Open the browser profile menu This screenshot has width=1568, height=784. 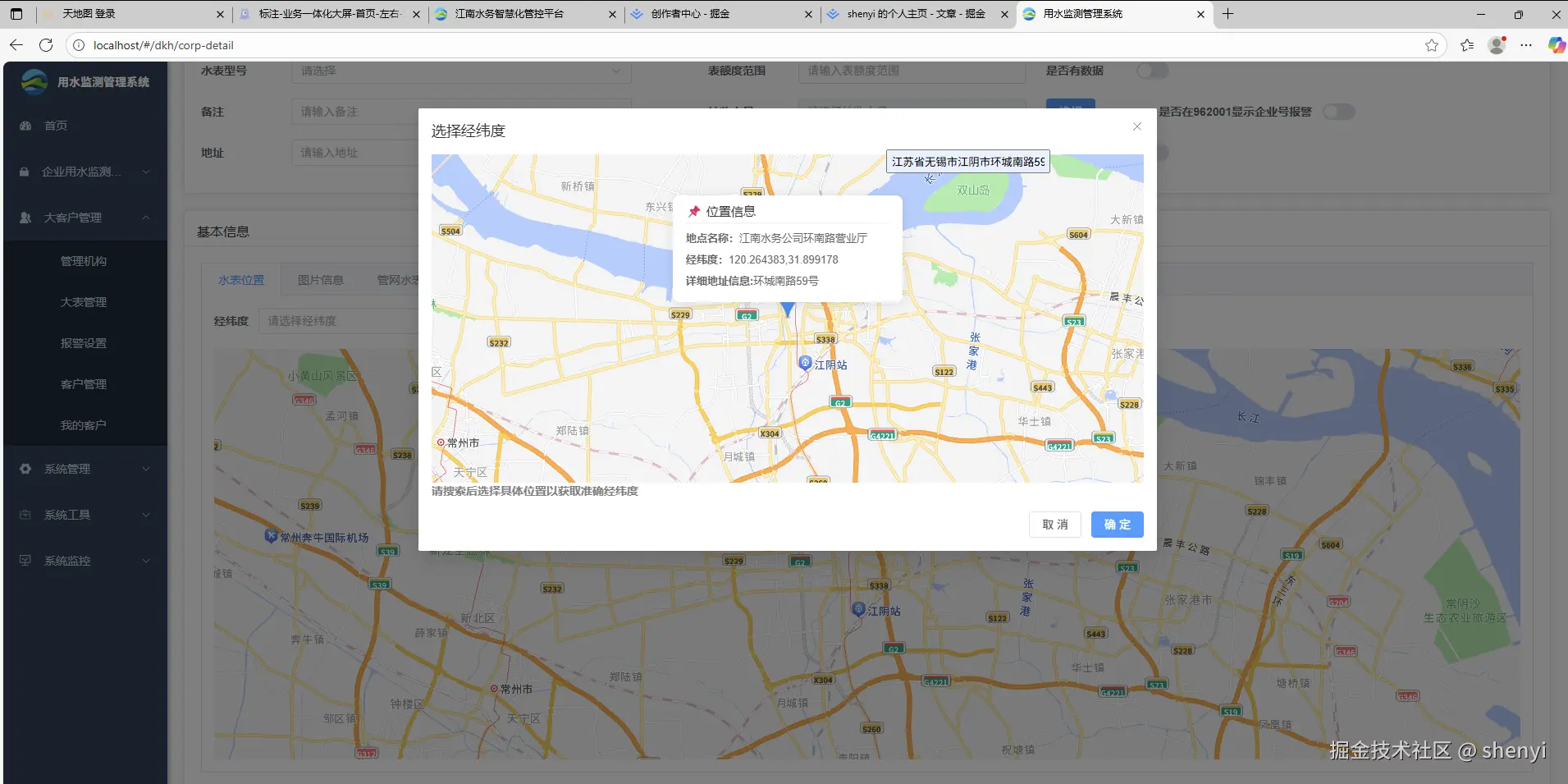(x=1497, y=45)
